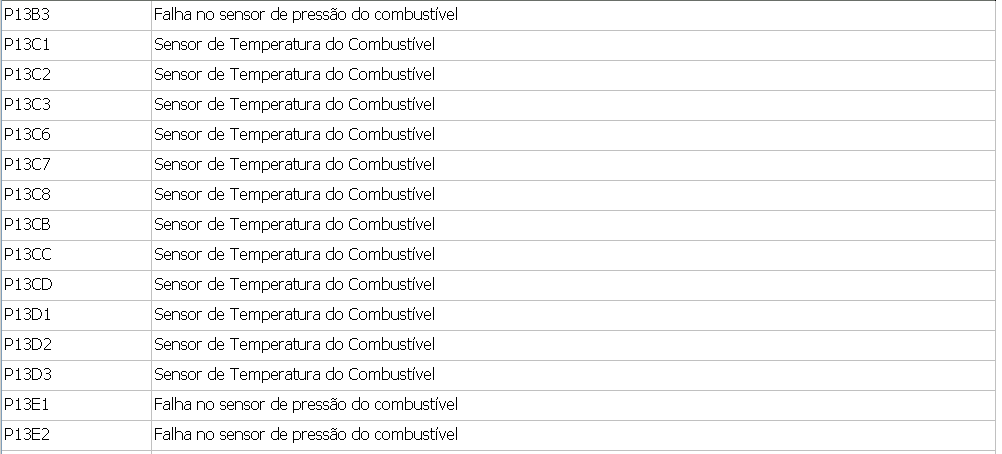This screenshot has width=1002, height=454.
Task: Select the P13B3 code cell
Action: (x=27, y=15)
